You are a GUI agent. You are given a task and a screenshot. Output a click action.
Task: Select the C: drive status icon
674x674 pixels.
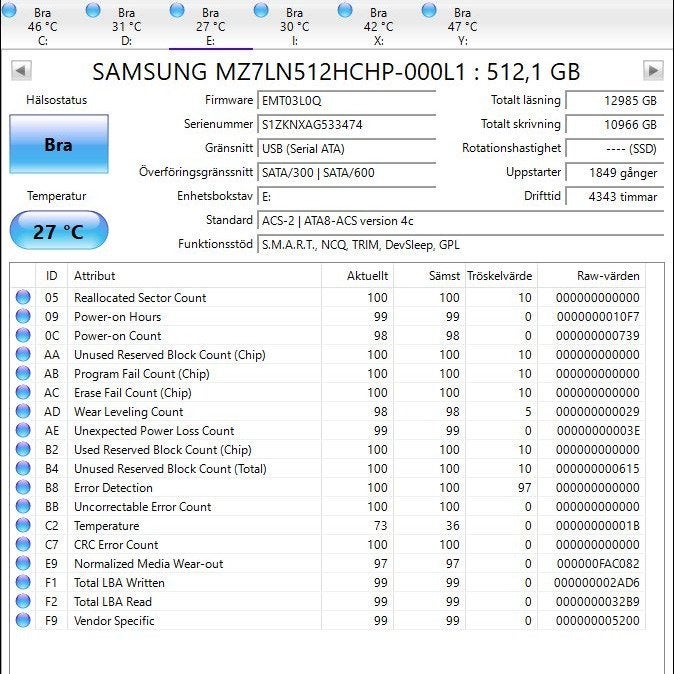coord(9,10)
